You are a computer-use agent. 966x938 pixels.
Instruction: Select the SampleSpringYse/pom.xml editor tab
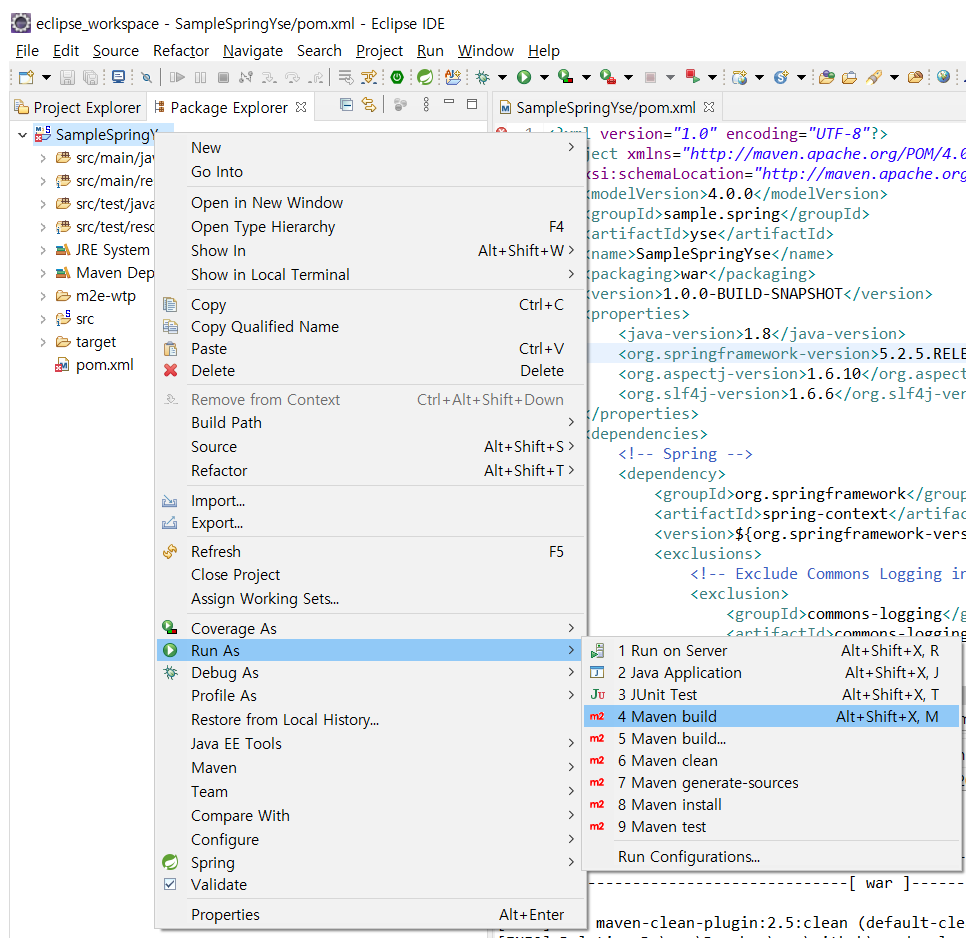(x=606, y=108)
